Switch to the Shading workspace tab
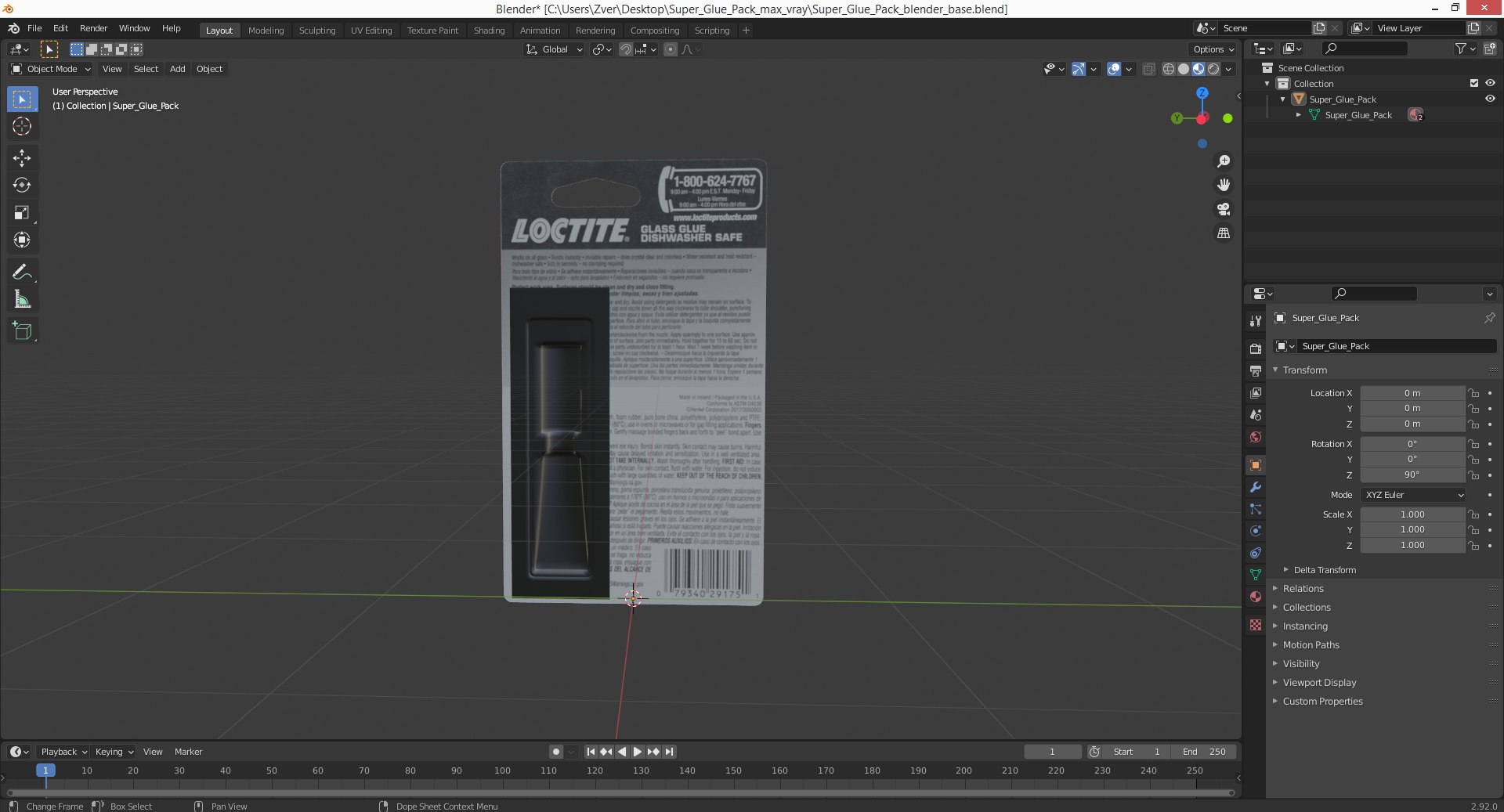This screenshot has width=1504, height=812. pyautogui.click(x=489, y=31)
